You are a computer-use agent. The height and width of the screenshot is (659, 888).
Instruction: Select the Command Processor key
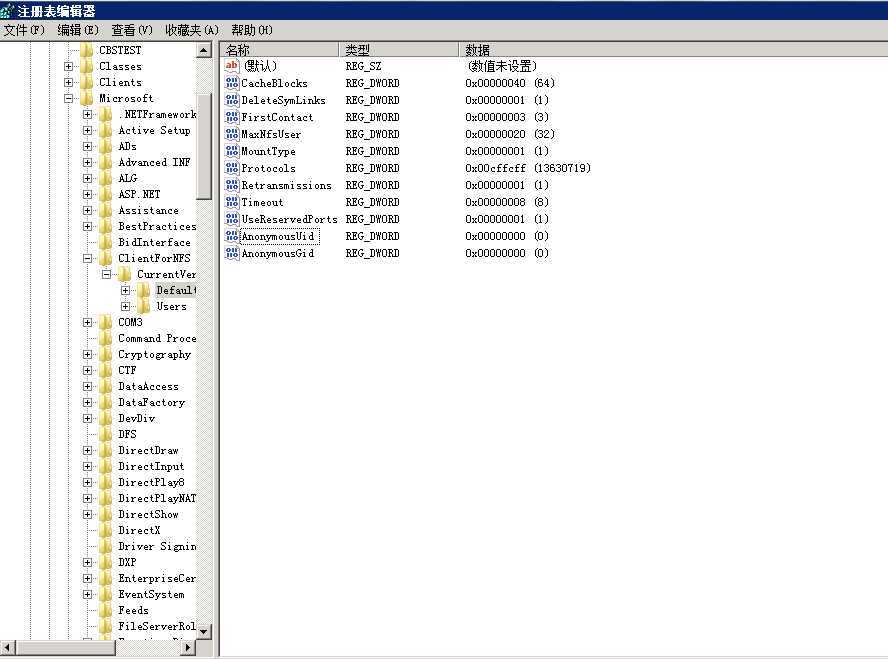click(x=157, y=339)
